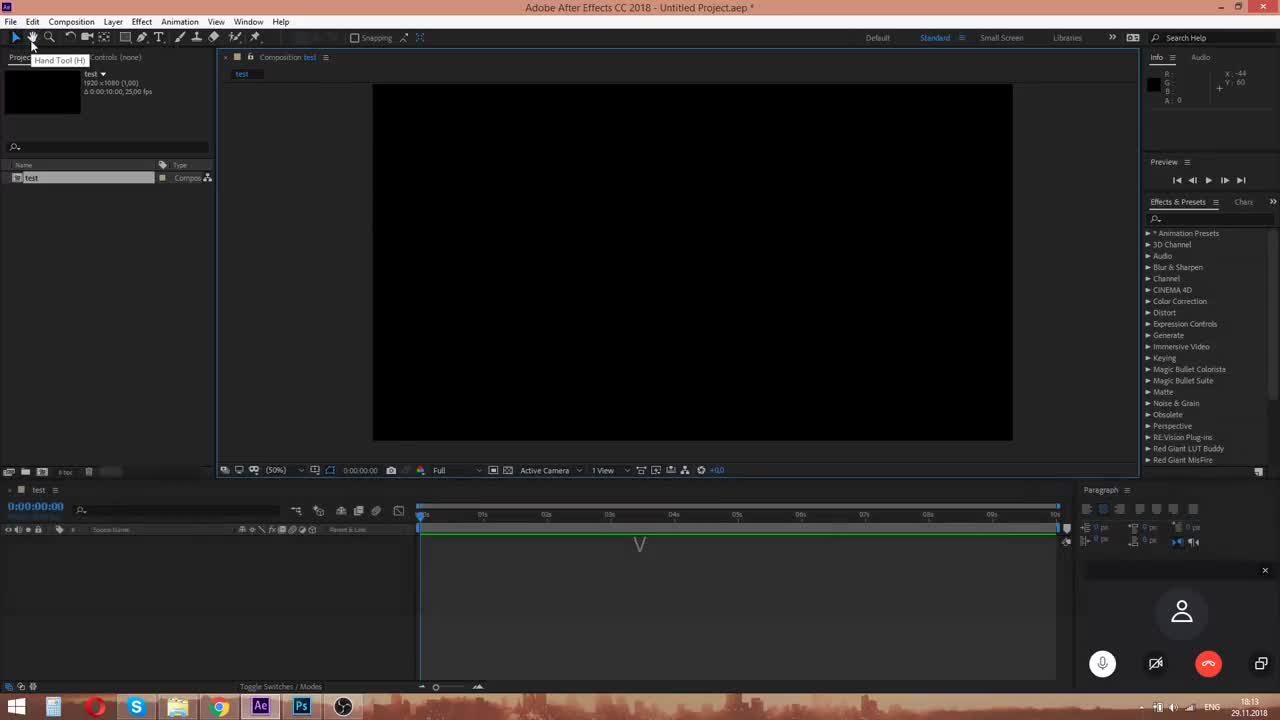Click the Composition Flowchart icon in viewer
Image resolution: width=1280 pixels, height=720 pixels.
[685, 470]
